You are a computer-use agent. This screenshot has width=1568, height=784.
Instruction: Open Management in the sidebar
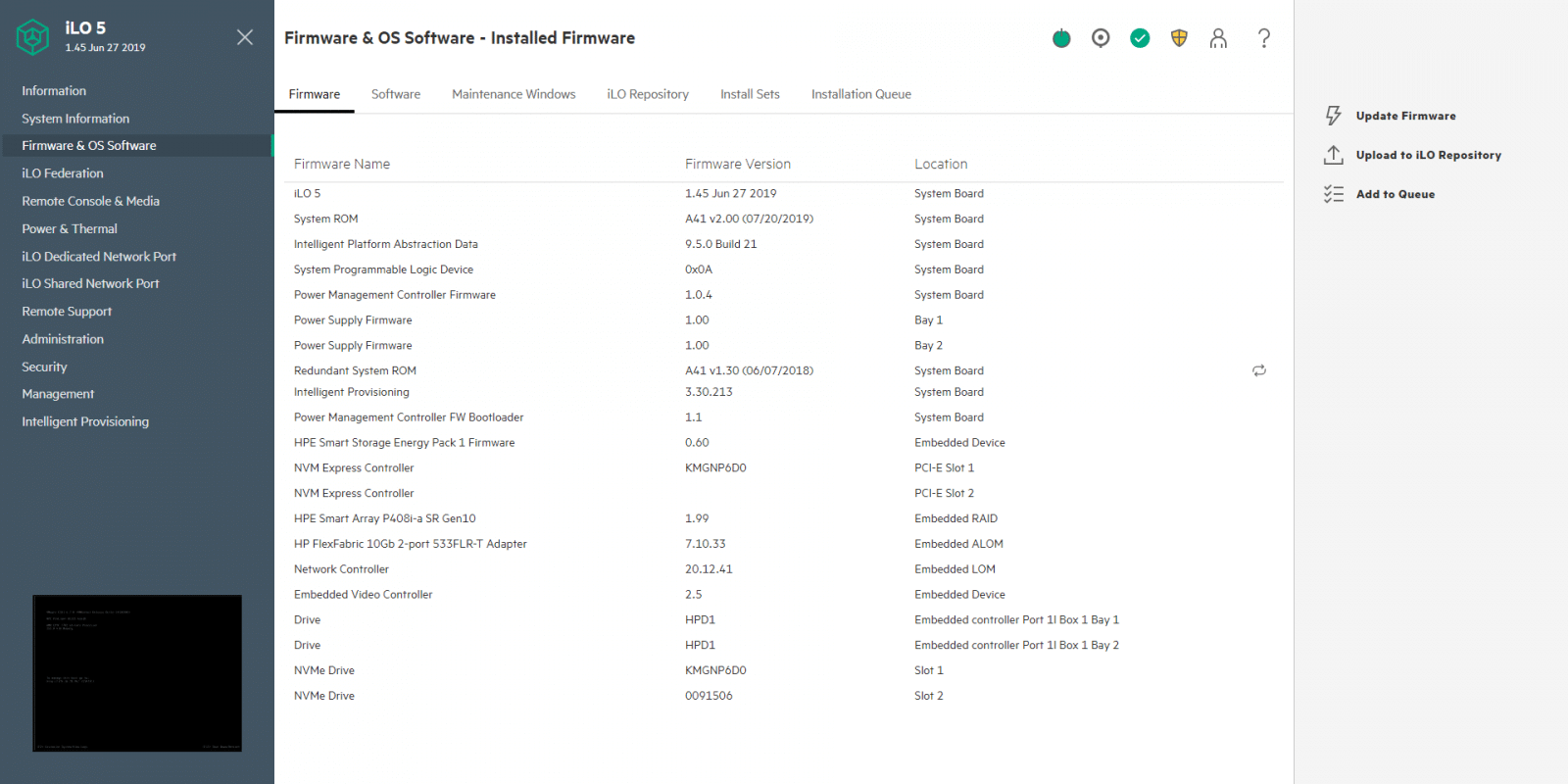58,394
